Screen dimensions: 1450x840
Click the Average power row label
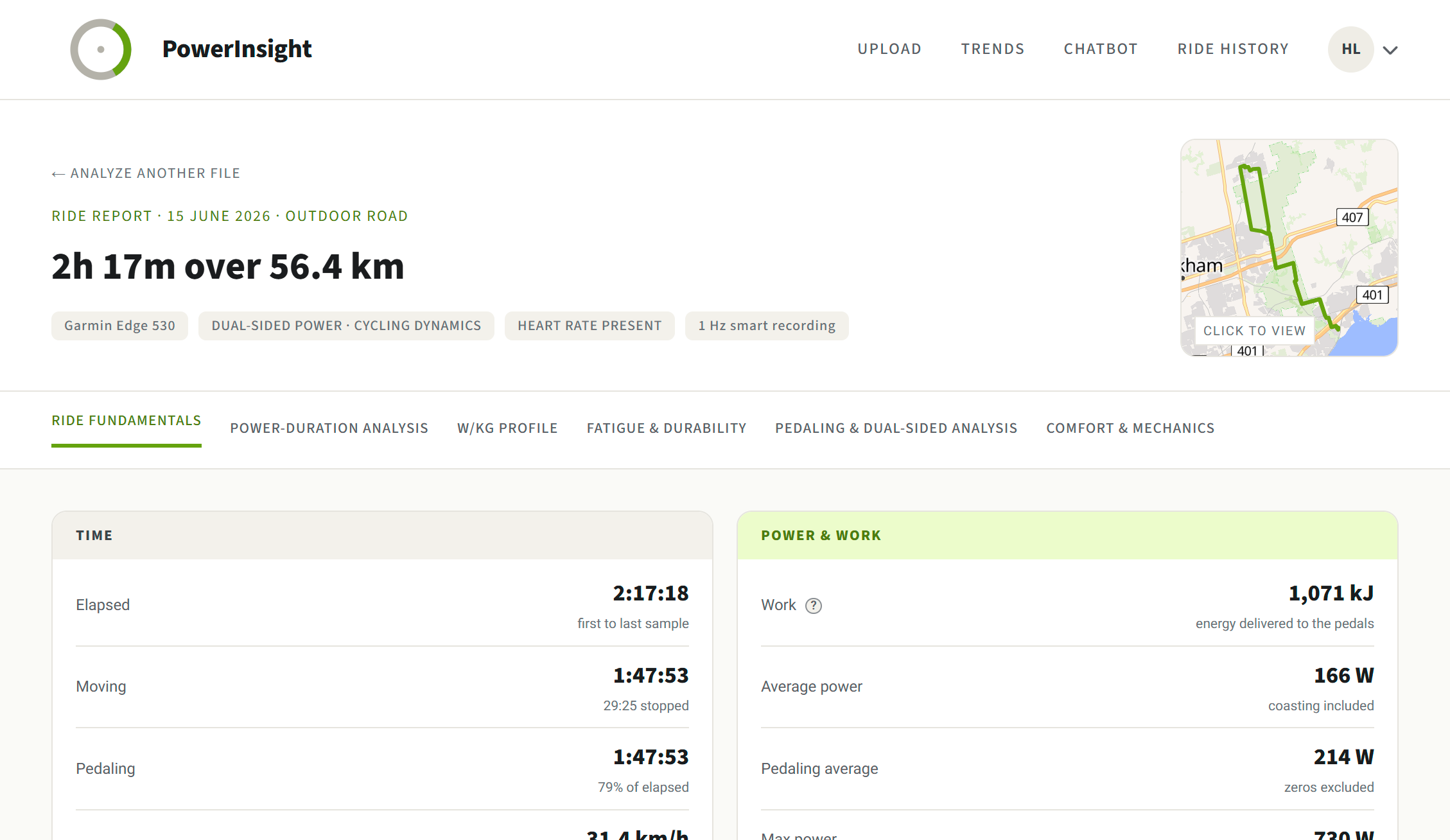[x=812, y=687]
